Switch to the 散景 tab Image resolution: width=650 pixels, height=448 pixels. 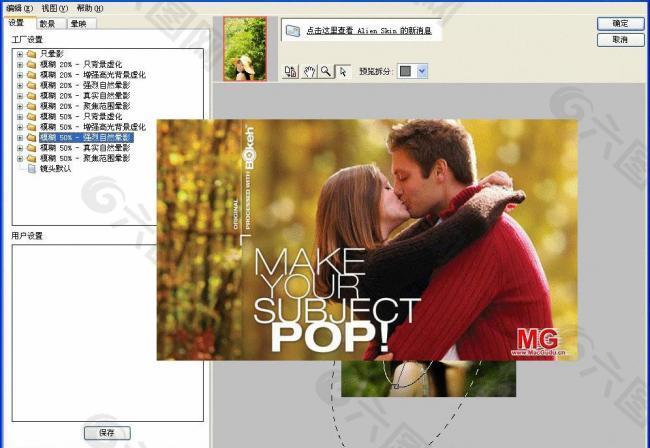coord(47,23)
